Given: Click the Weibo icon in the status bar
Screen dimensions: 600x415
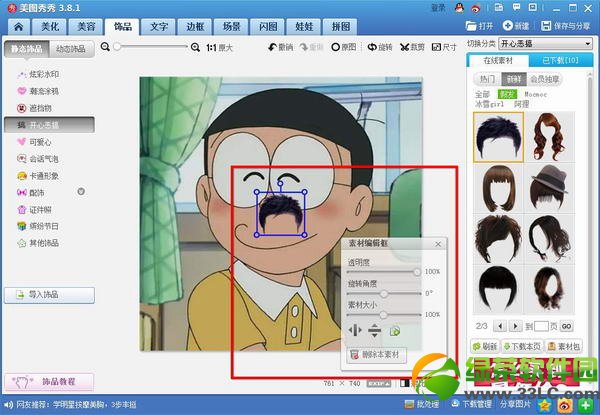Looking at the screenshot, I should pyautogui.click(x=565, y=405).
